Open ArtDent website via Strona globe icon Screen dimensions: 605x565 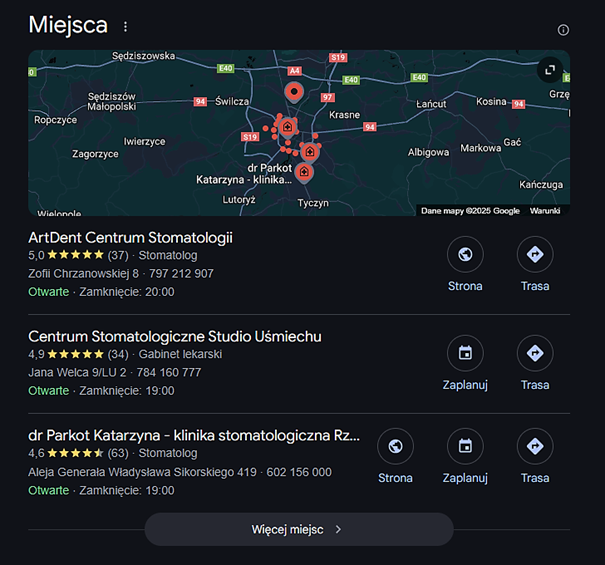point(465,255)
